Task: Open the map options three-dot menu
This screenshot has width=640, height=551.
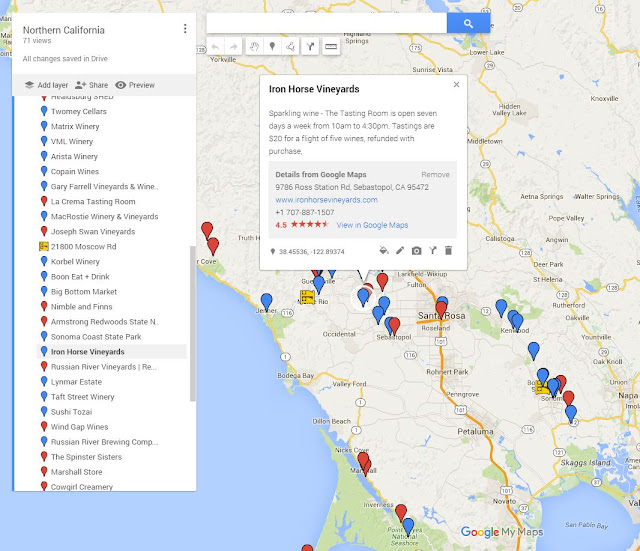Action: [185, 29]
